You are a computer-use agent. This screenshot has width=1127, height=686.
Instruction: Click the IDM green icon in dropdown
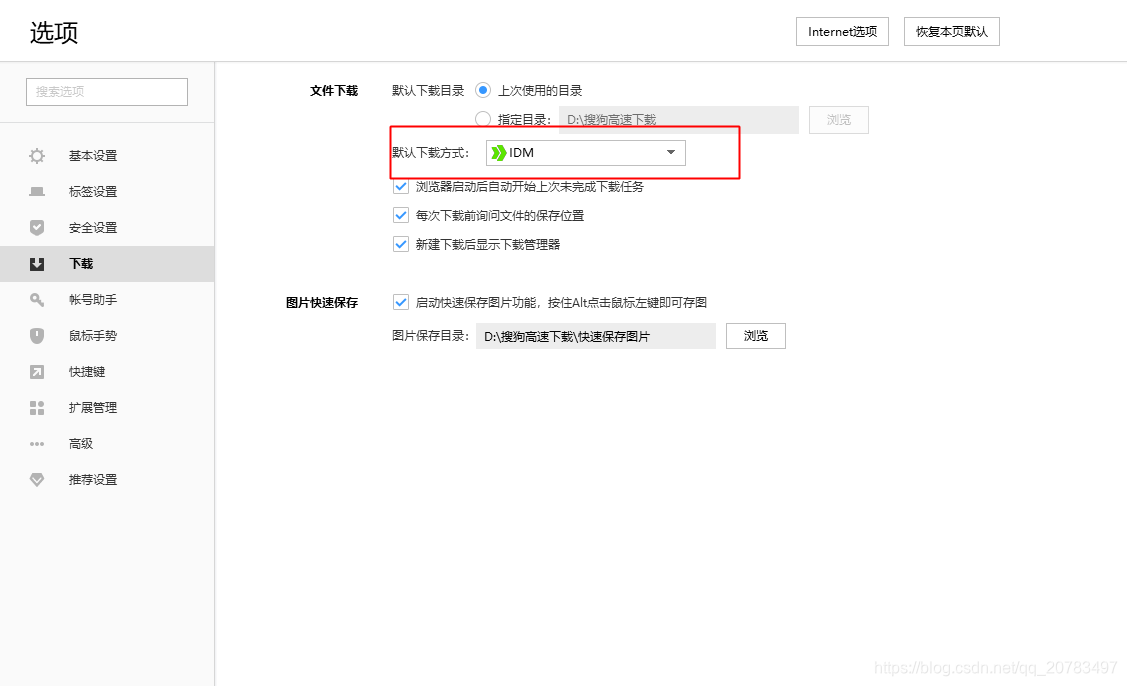[x=497, y=152]
